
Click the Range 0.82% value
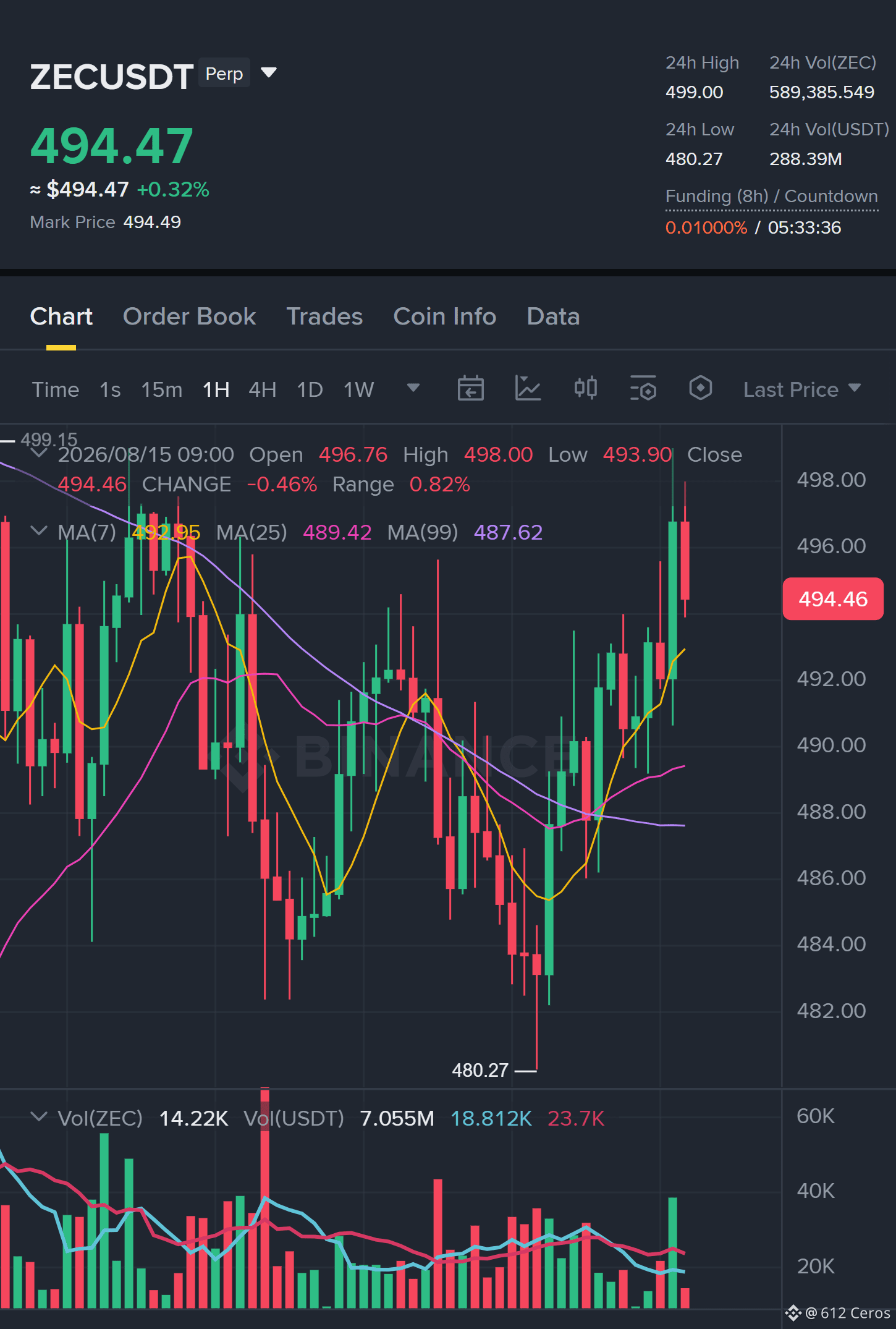click(440, 485)
